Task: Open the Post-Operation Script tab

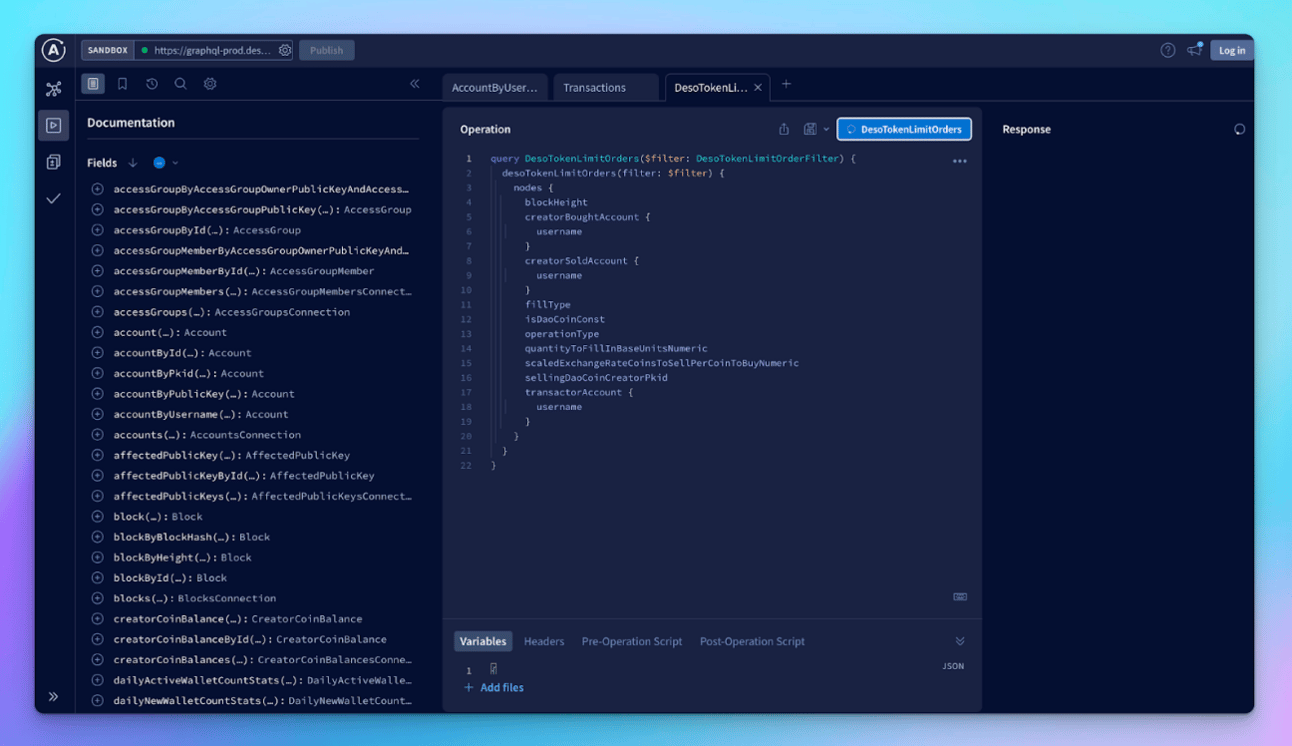Action: tap(752, 641)
